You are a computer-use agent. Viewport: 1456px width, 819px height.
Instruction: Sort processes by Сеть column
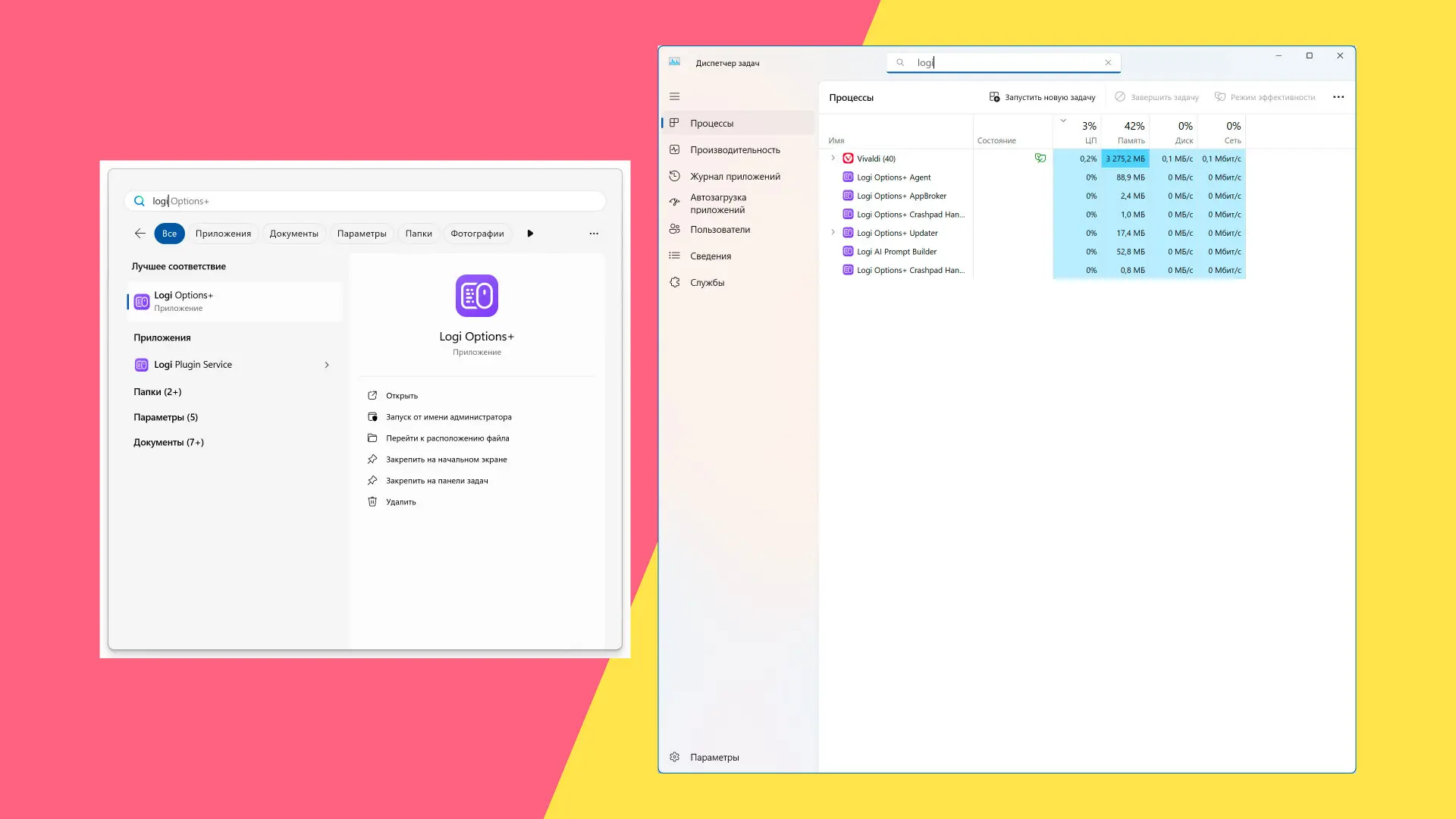[1222, 131]
